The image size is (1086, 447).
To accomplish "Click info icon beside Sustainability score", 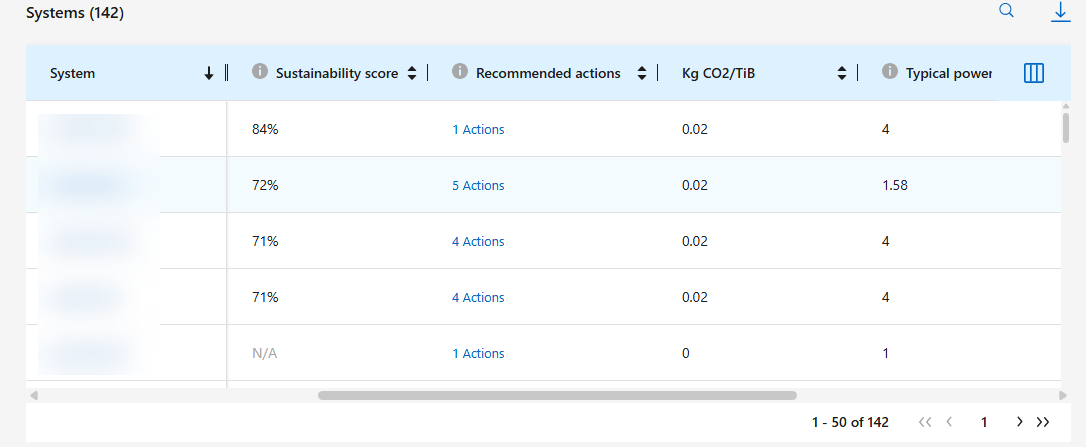I will pos(260,72).
